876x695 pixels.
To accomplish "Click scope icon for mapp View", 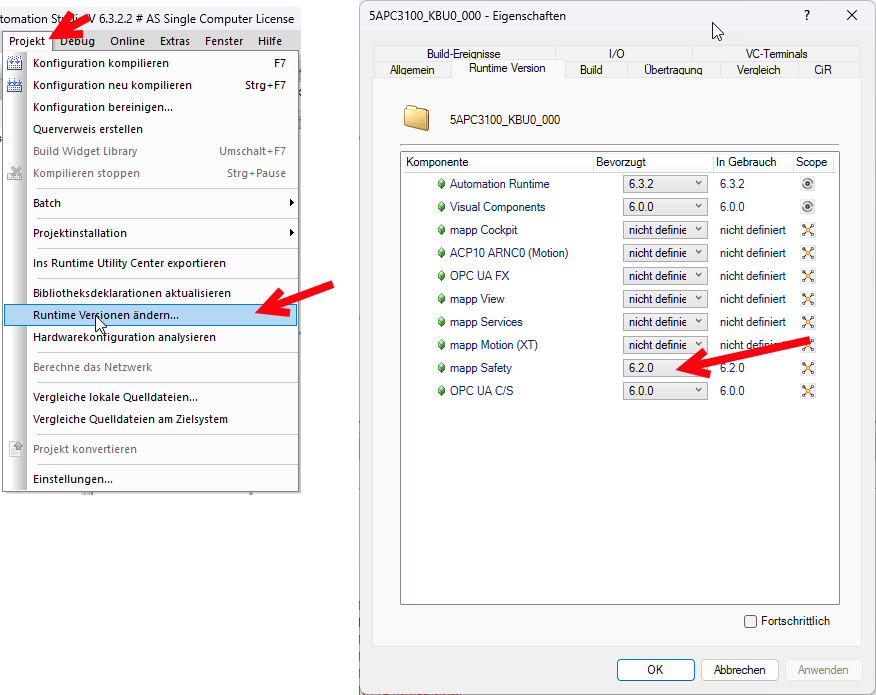I will click(808, 299).
